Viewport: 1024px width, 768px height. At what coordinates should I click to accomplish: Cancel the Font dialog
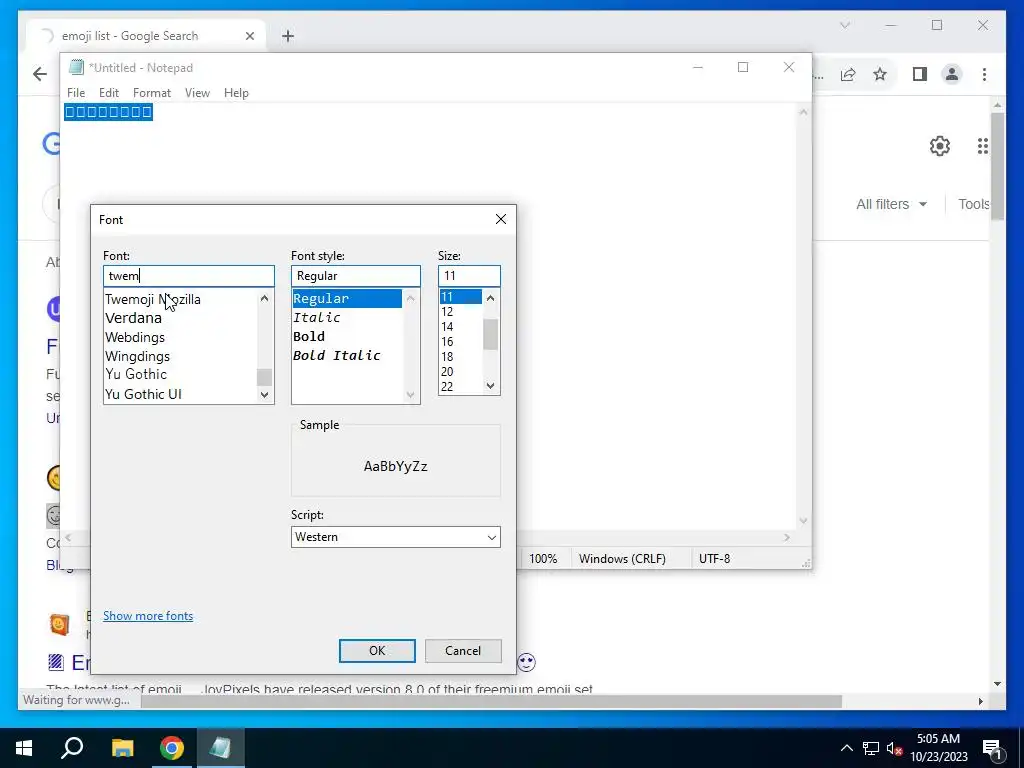[463, 650]
